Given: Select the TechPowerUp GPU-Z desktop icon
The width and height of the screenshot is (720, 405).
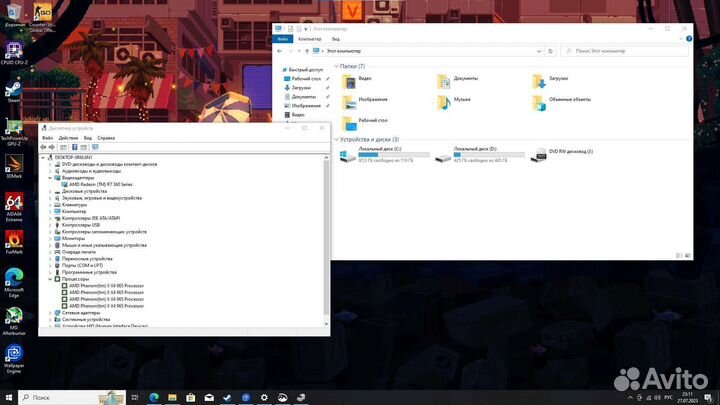Looking at the screenshot, I should click(14, 128).
